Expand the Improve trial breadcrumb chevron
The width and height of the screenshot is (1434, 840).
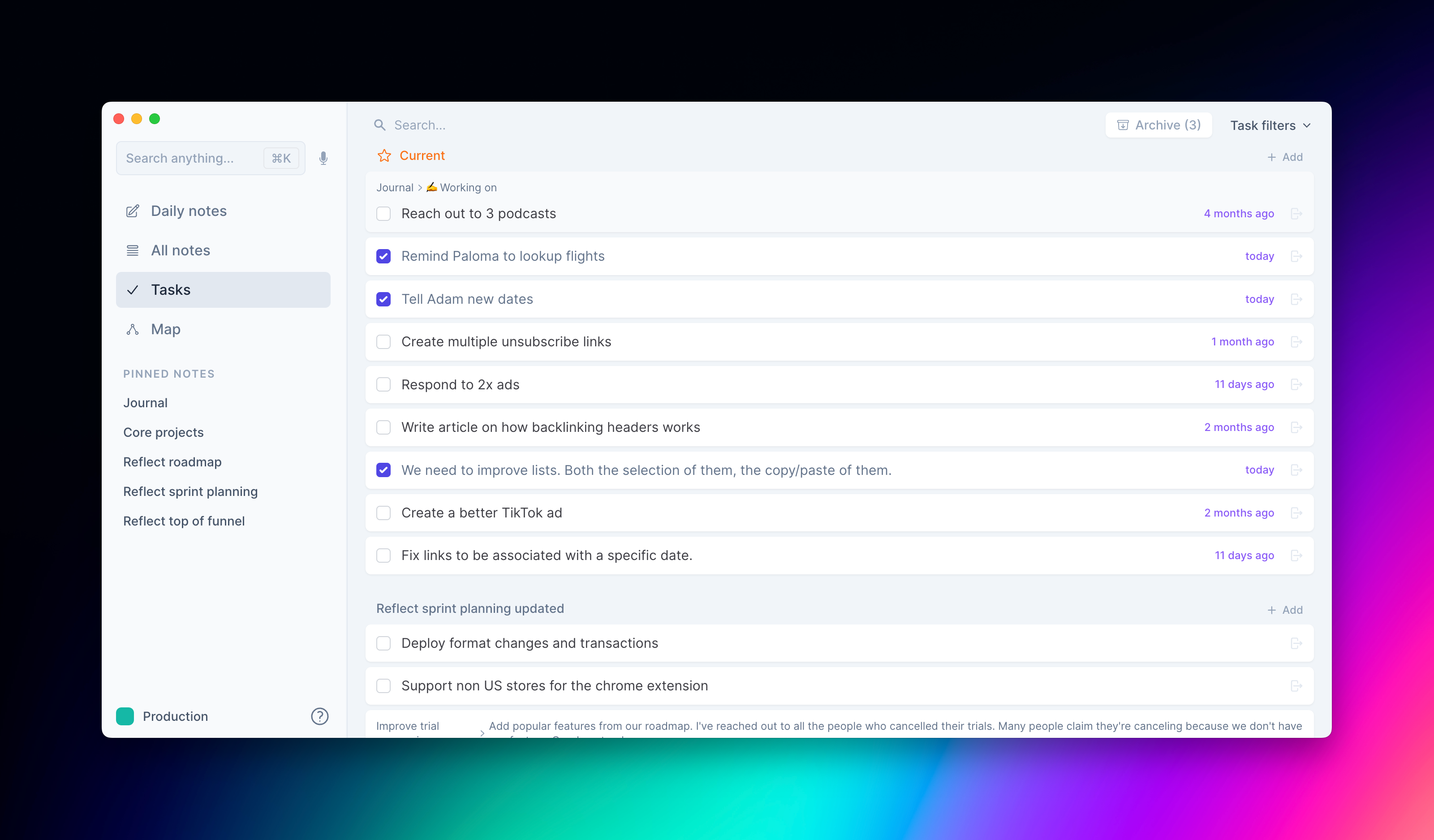point(482,732)
